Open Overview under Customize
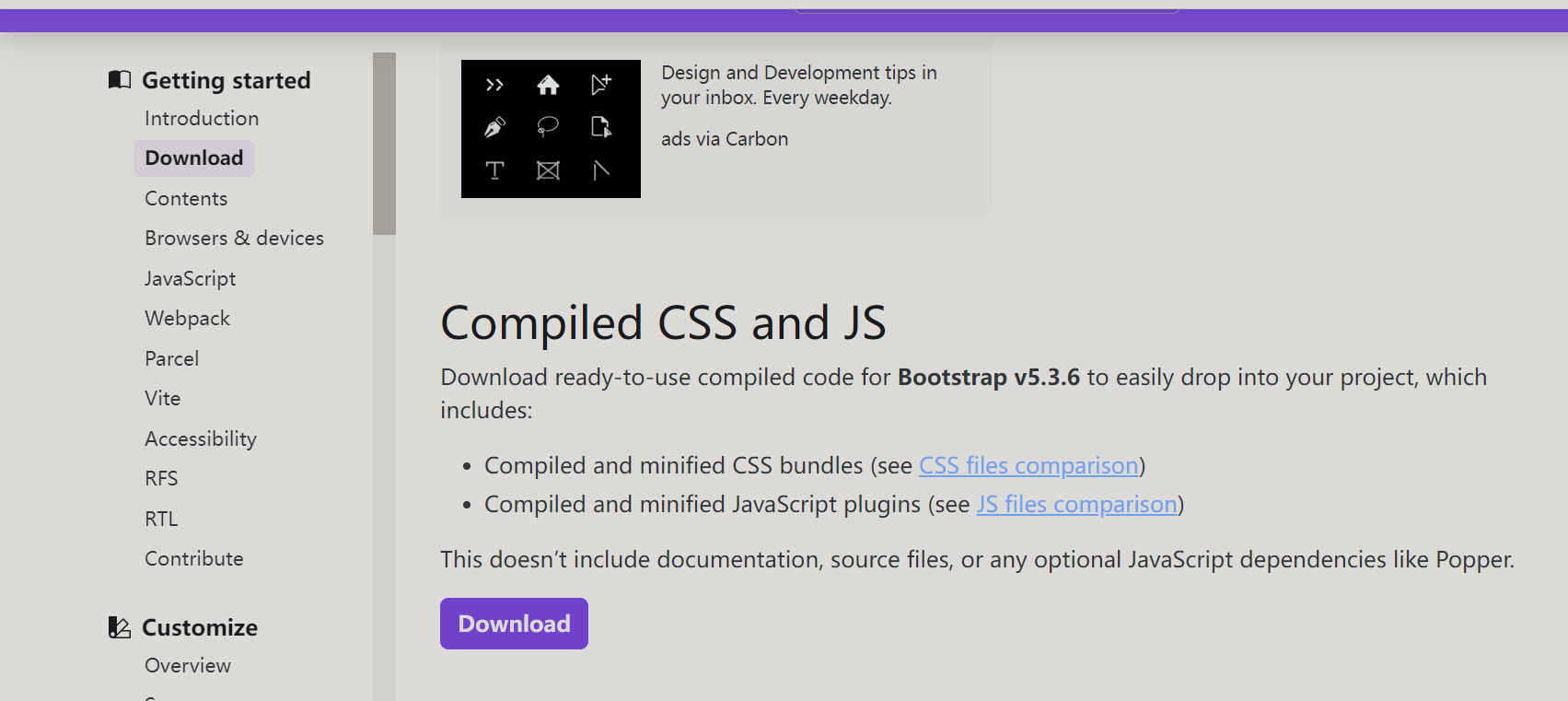The width and height of the screenshot is (1568, 701). tap(188, 665)
